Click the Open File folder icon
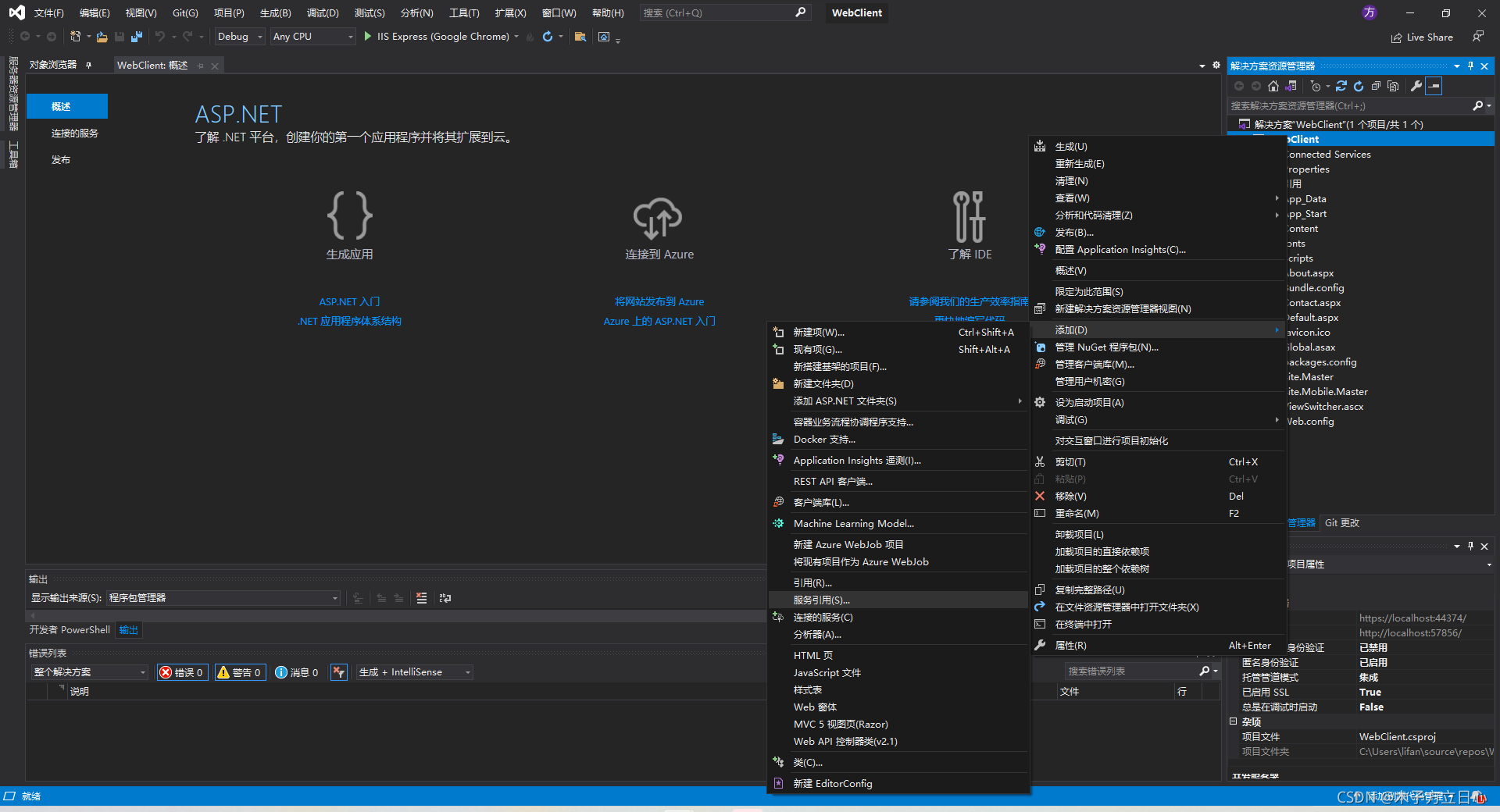Screen dimensions: 1500x812 (x=102, y=37)
